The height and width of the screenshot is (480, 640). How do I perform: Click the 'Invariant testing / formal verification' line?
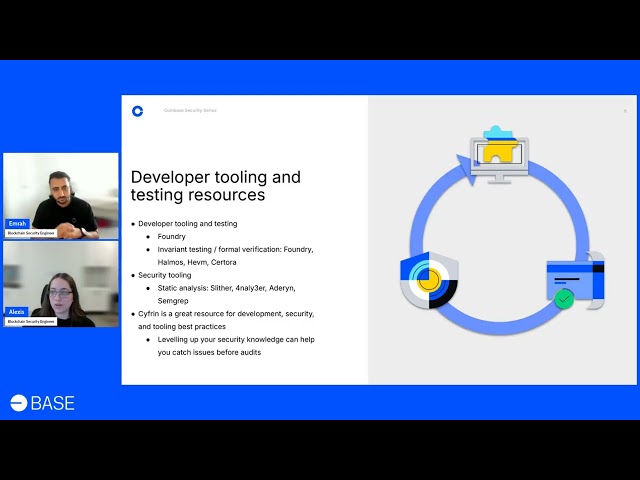coord(236,249)
